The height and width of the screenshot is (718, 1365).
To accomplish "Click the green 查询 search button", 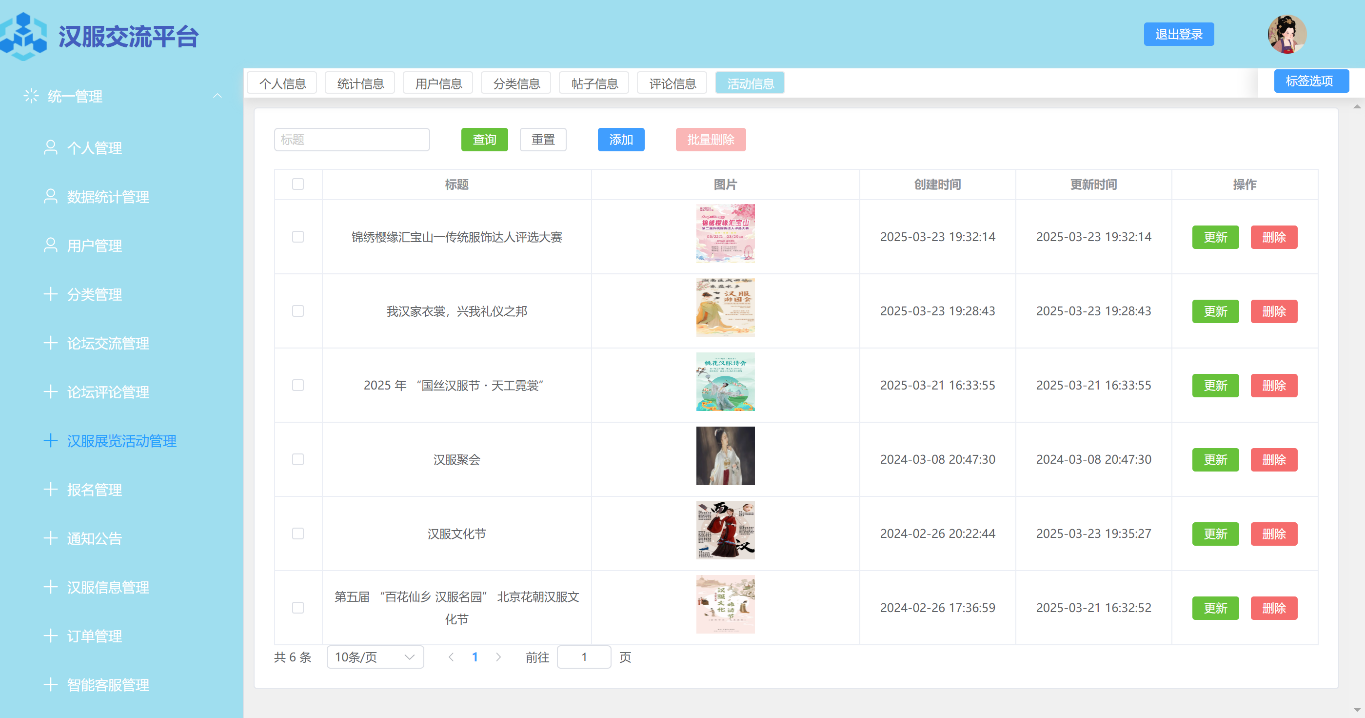I will pos(484,139).
